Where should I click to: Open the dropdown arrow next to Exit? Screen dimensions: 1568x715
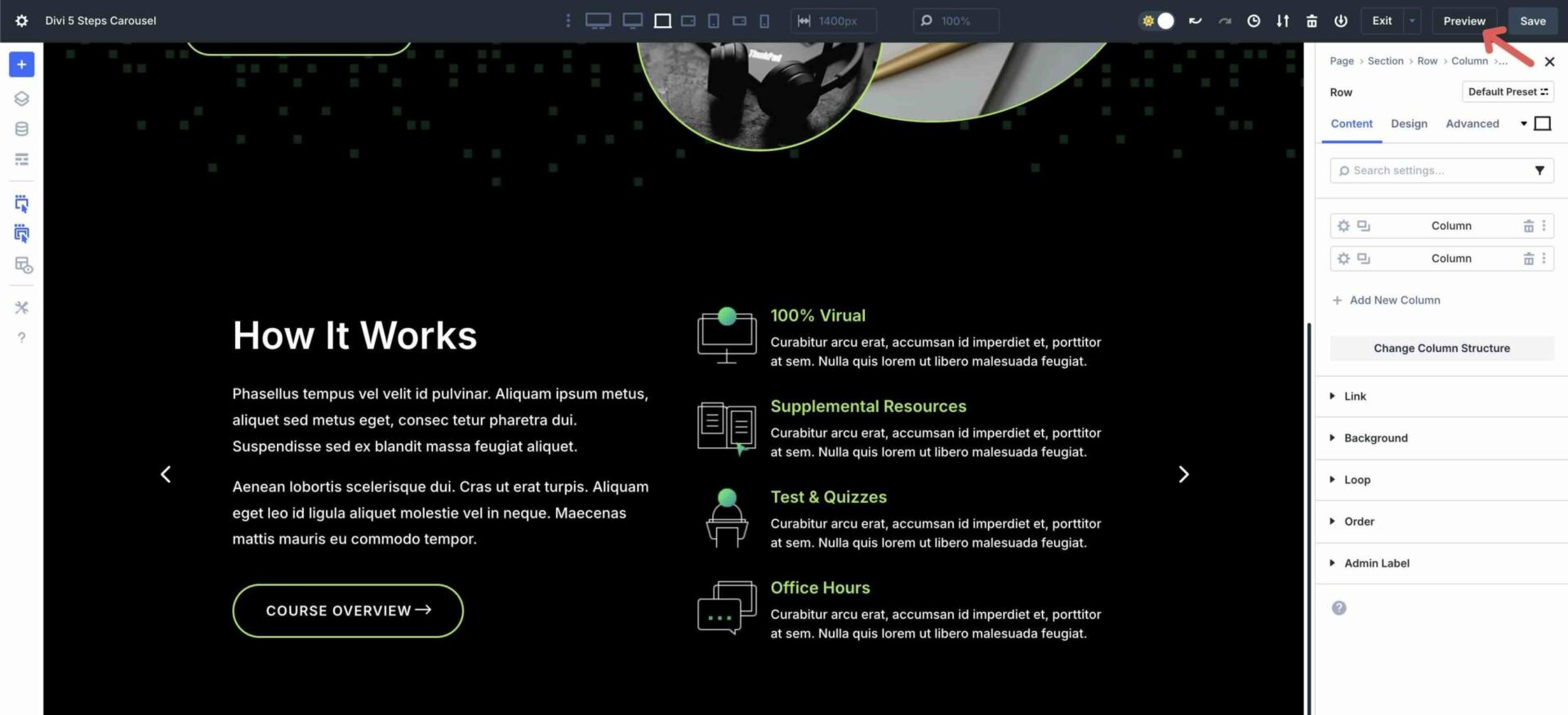[1412, 21]
